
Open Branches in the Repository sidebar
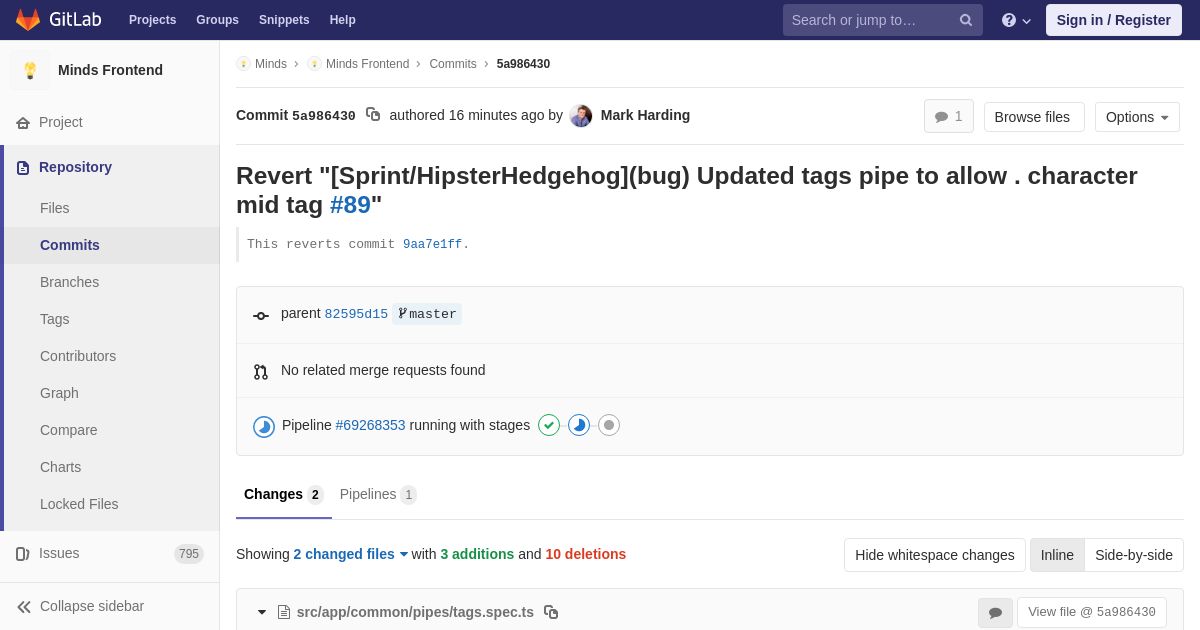tap(69, 282)
